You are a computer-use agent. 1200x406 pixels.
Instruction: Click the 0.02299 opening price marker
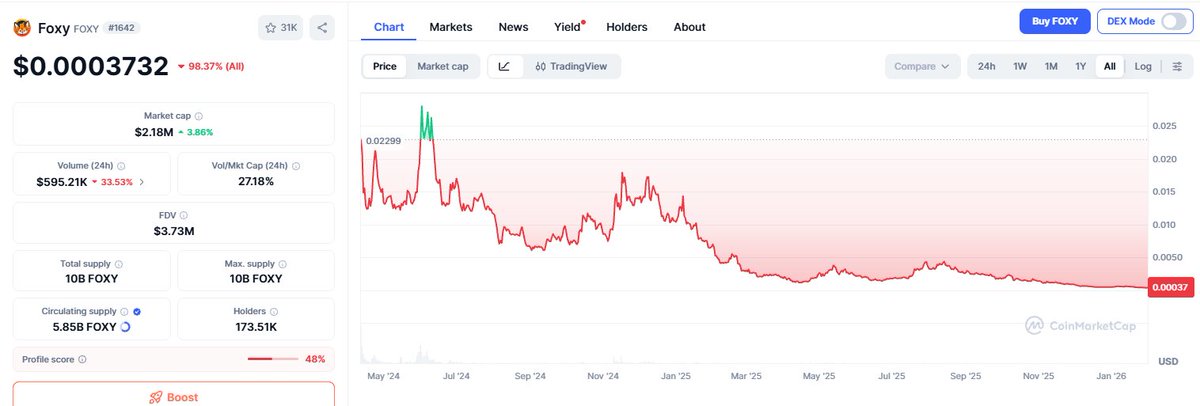tap(382, 141)
